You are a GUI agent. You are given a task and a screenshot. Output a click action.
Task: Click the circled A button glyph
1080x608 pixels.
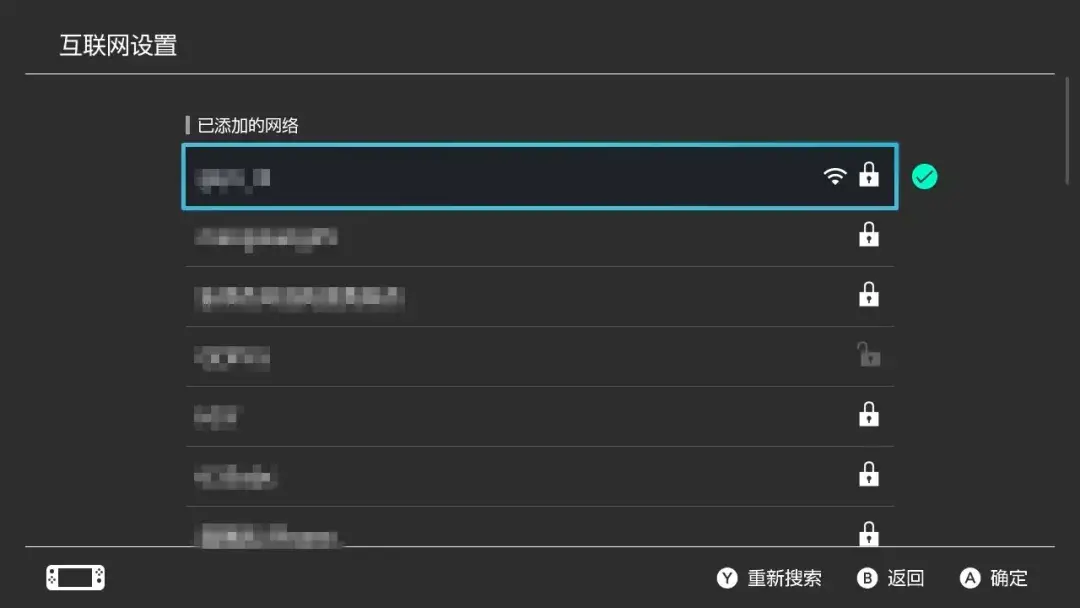(969, 578)
